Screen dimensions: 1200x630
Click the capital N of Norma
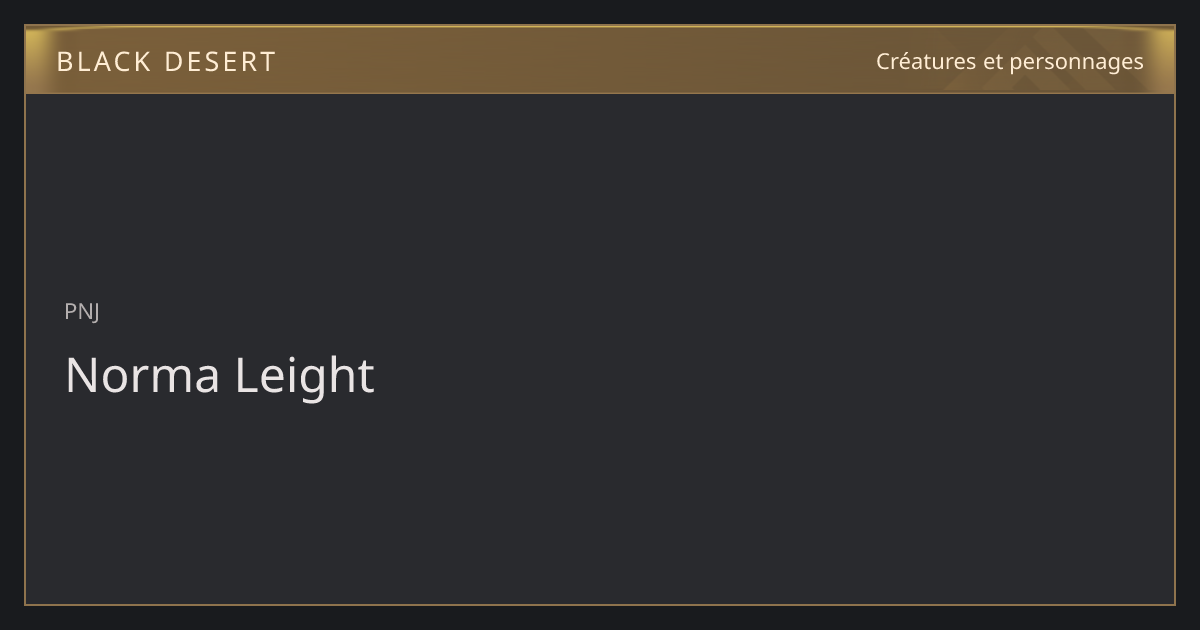pyautogui.click(x=80, y=376)
